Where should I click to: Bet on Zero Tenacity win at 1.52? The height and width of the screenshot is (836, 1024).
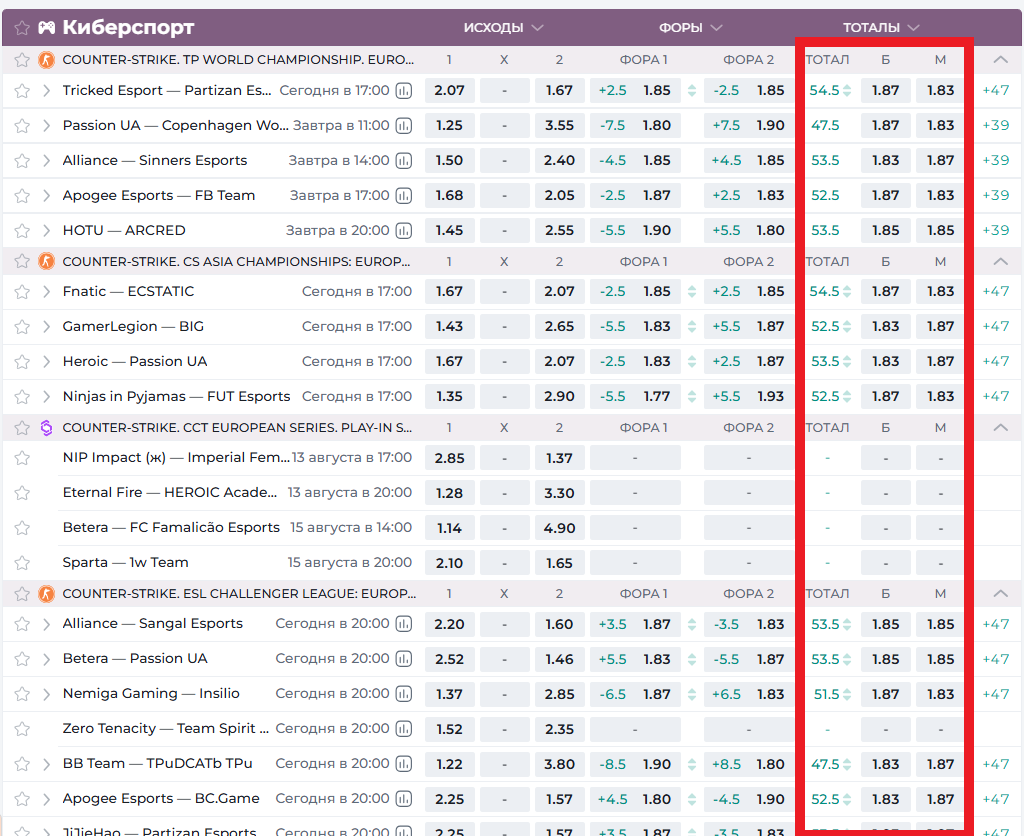449,729
